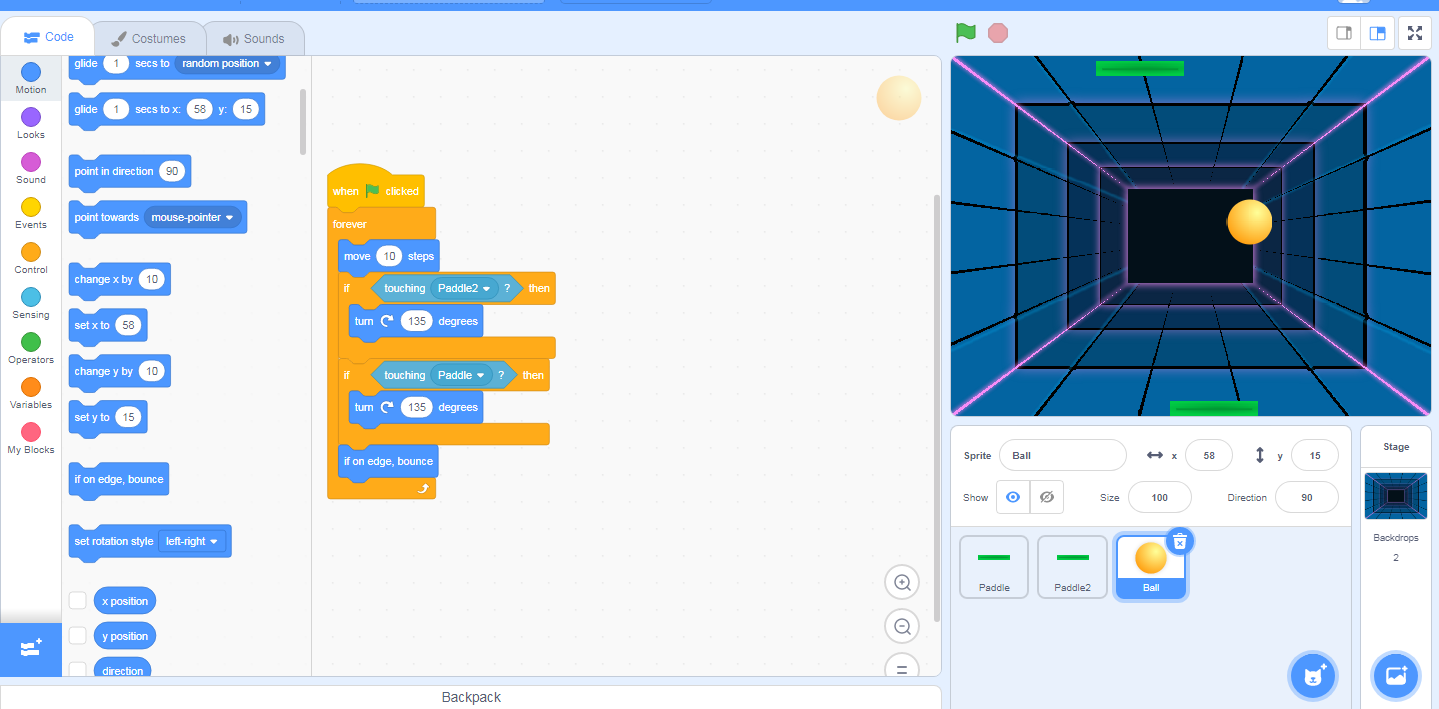Select the Paddle sprite thumbnail
The width and height of the screenshot is (1439, 709).
(994, 567)
